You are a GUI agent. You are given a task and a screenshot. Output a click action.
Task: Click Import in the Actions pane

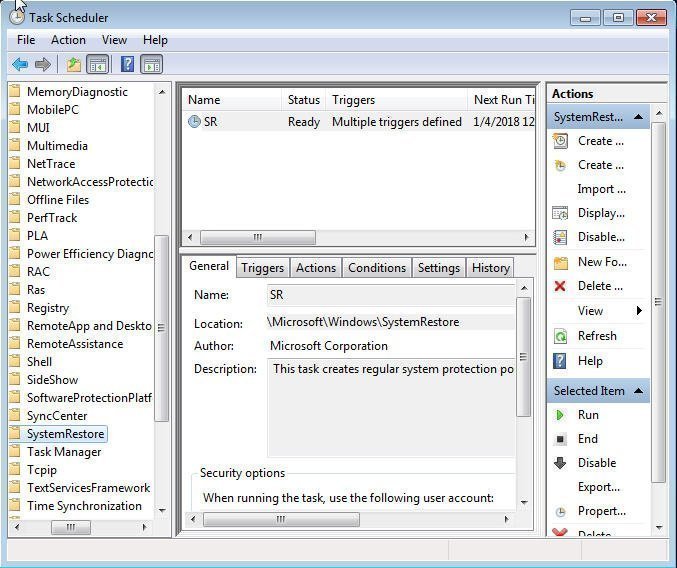(x=601, y=189)
